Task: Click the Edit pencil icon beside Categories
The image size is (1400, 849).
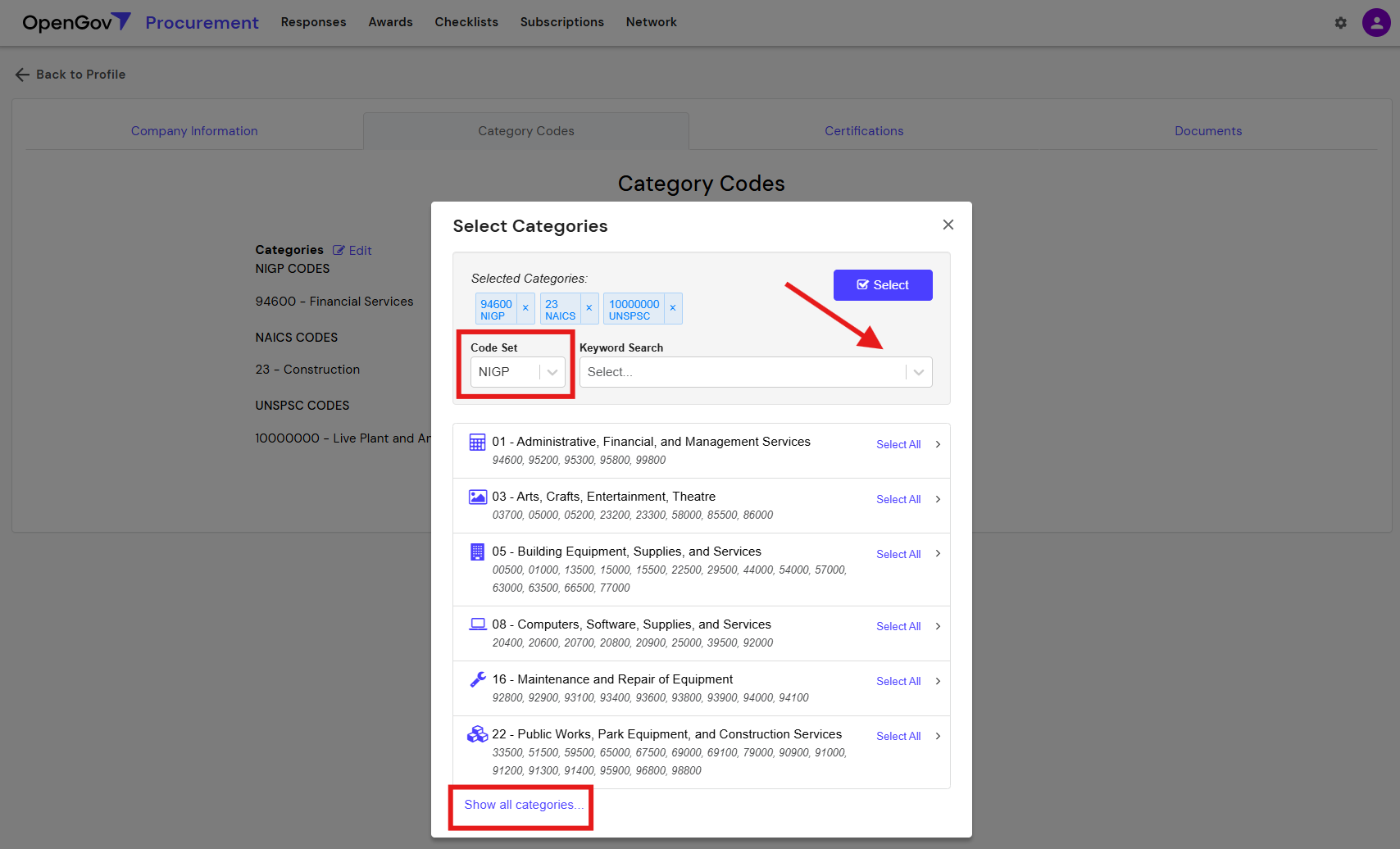Action: [339, 251]
